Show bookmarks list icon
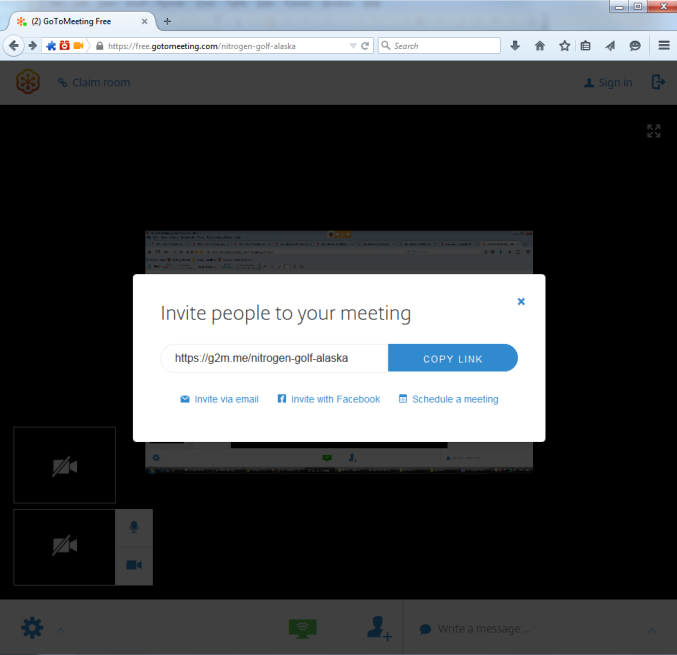 (585, 45)
